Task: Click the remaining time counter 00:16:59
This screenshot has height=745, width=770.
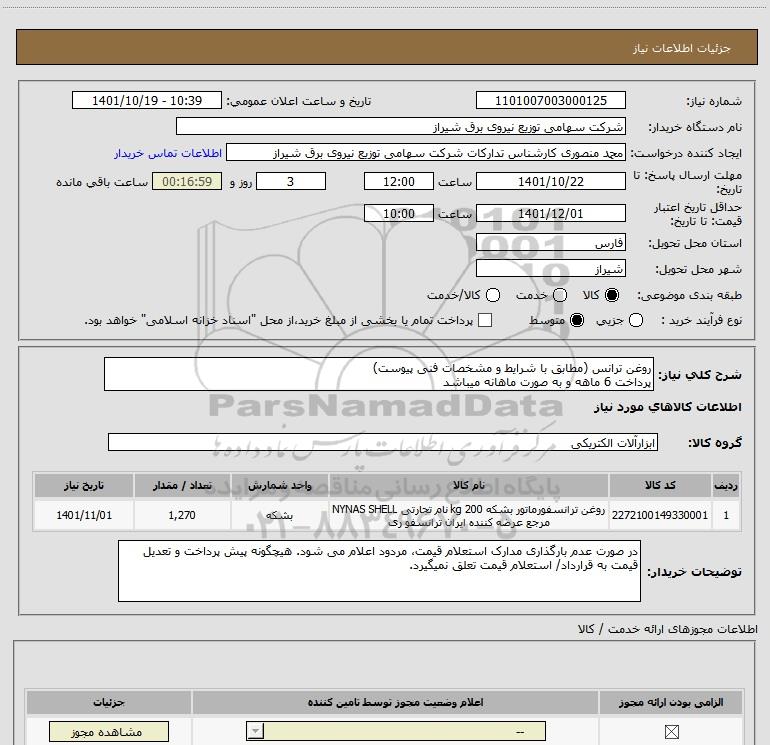Action: [187, 181]
